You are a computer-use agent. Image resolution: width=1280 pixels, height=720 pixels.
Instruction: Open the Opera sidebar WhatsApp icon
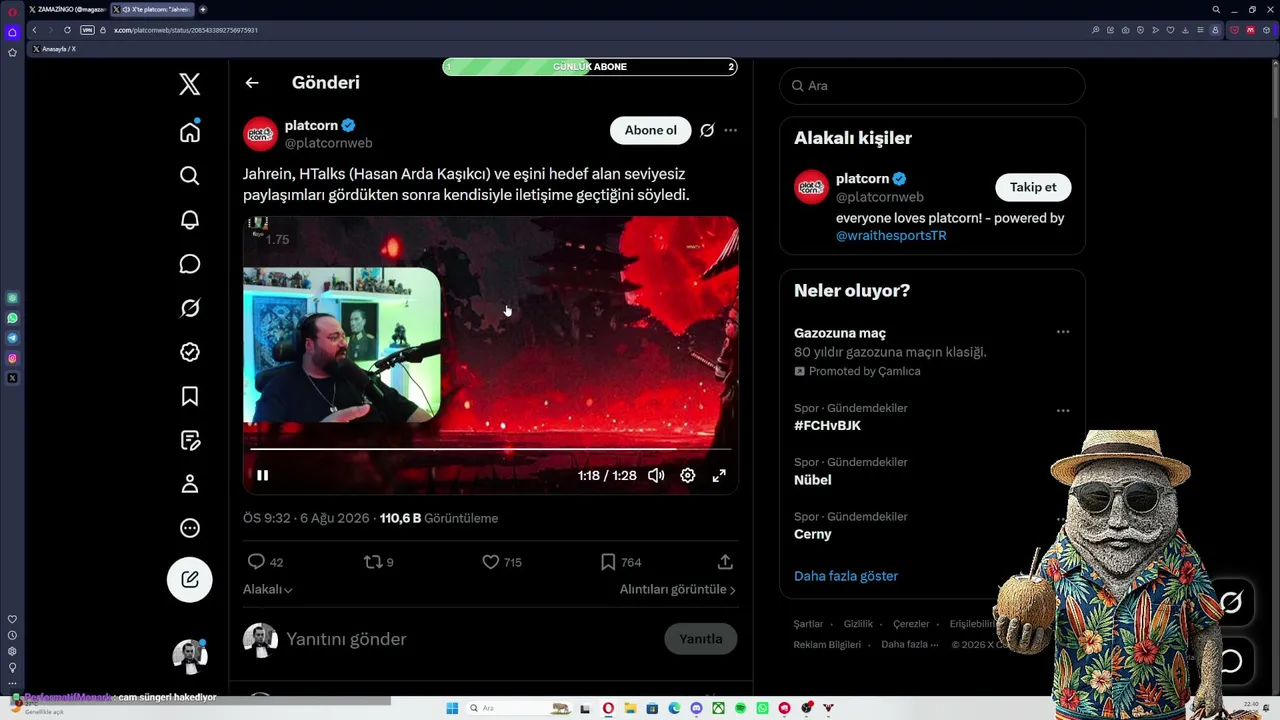12,318
